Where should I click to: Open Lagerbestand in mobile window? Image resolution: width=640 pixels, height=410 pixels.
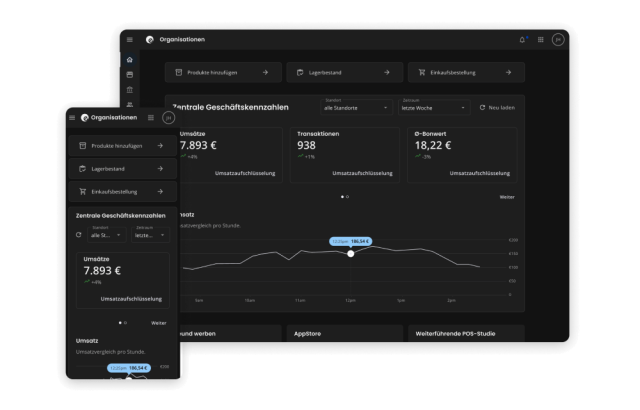point(122,169)
